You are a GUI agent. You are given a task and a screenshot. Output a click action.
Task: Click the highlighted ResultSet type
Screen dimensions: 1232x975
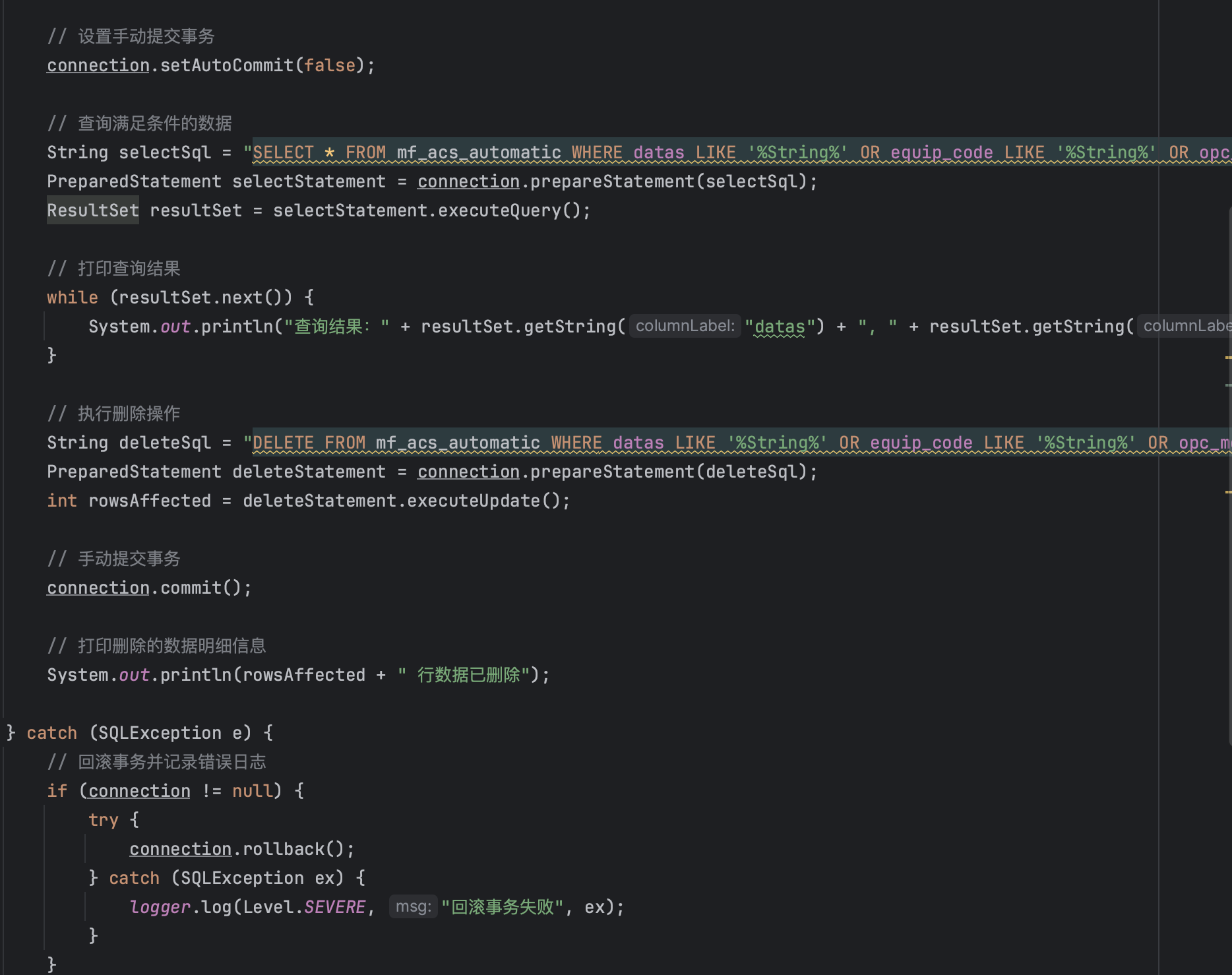[x=93, y=210]
